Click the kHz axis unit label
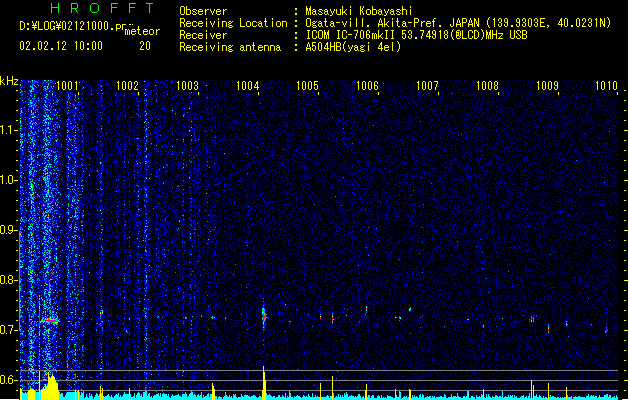Image resolution: width=629 pixels, height=400 pixels. click(x=9, y=81)
